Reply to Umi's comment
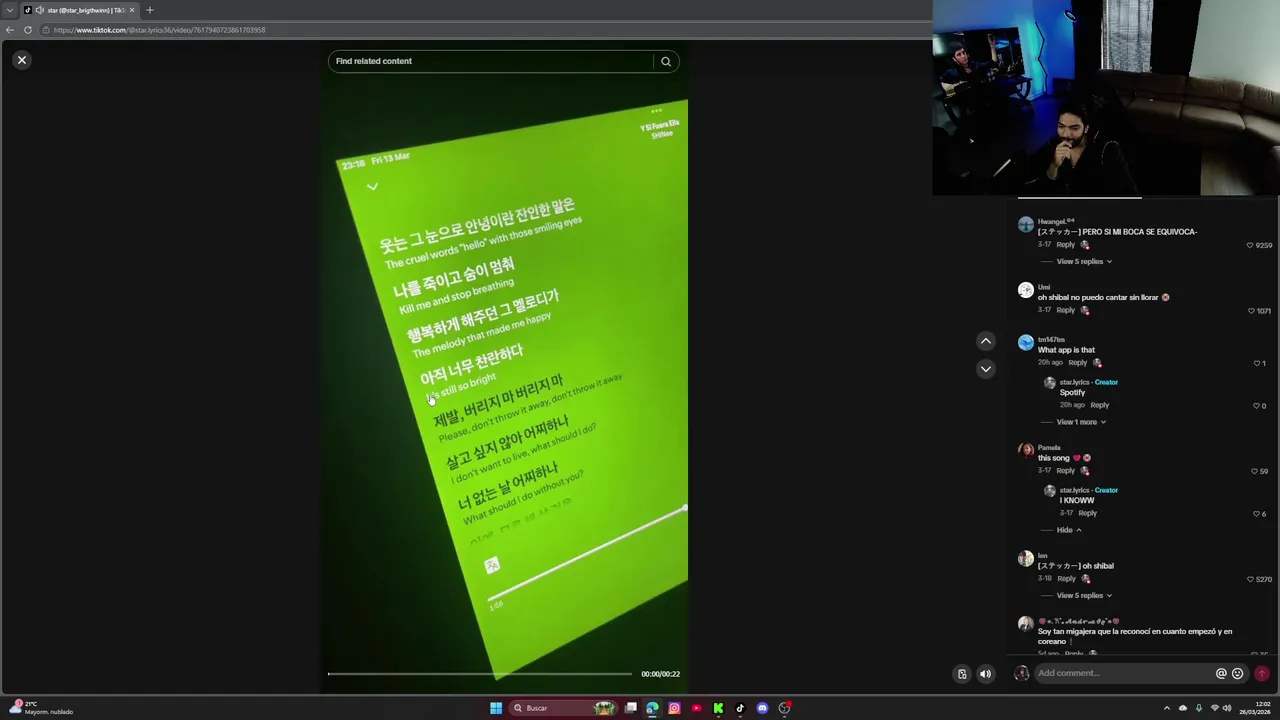 click(1066, 310)
